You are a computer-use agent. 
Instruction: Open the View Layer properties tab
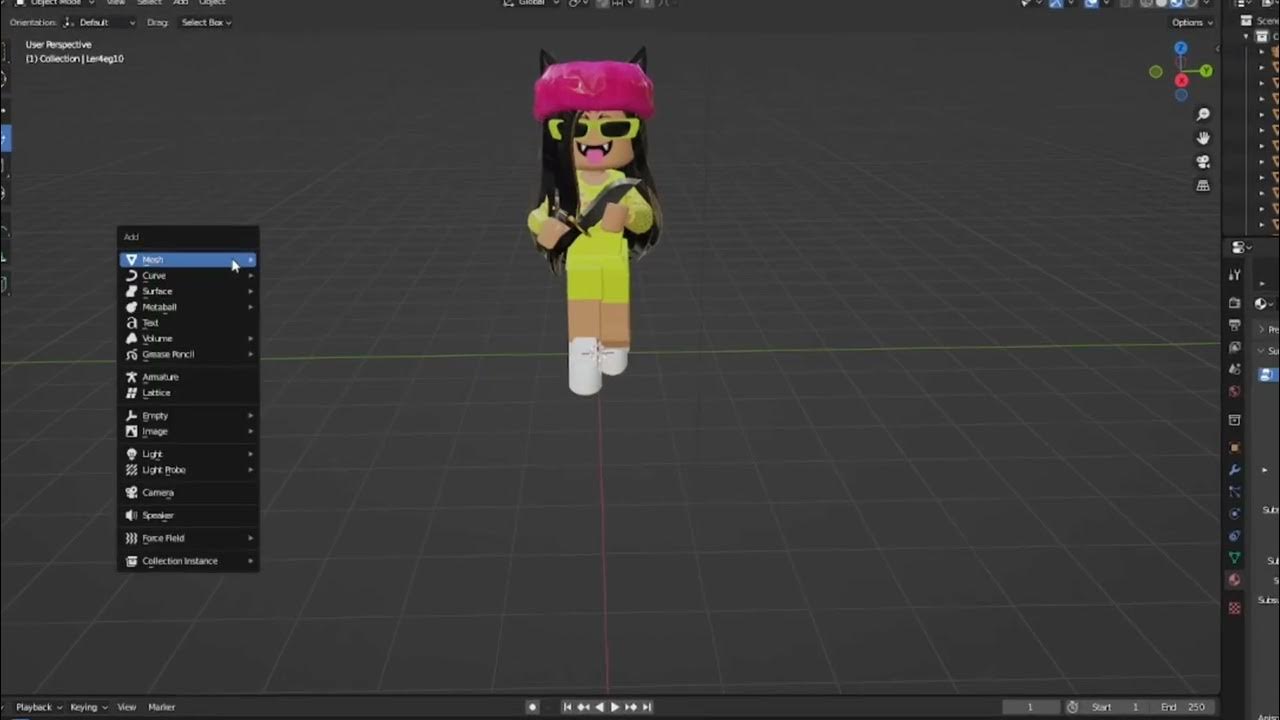click(1235, 348)
